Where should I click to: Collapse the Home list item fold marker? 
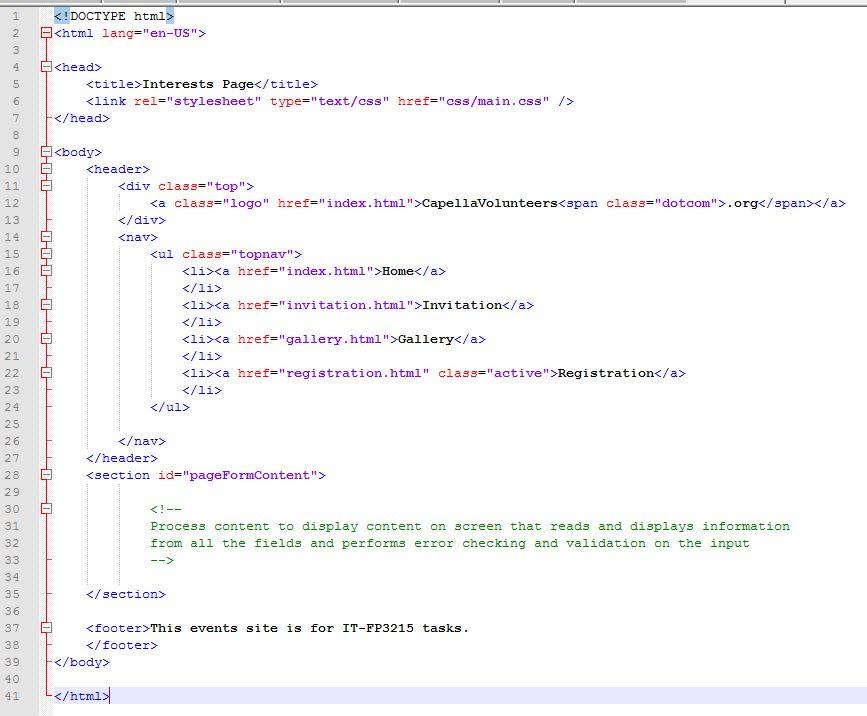point(46,271)
